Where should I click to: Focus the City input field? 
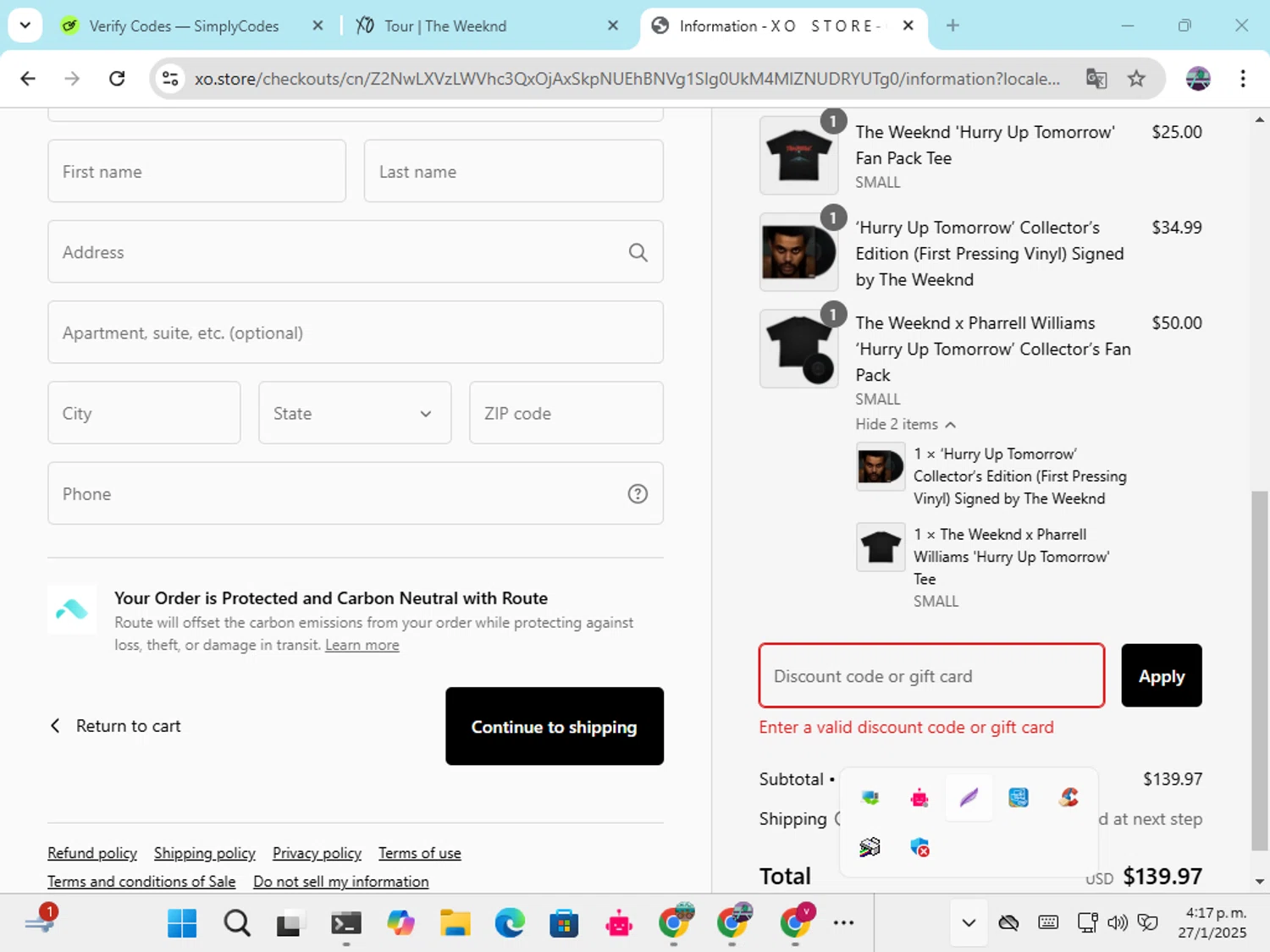coord(145,413)
